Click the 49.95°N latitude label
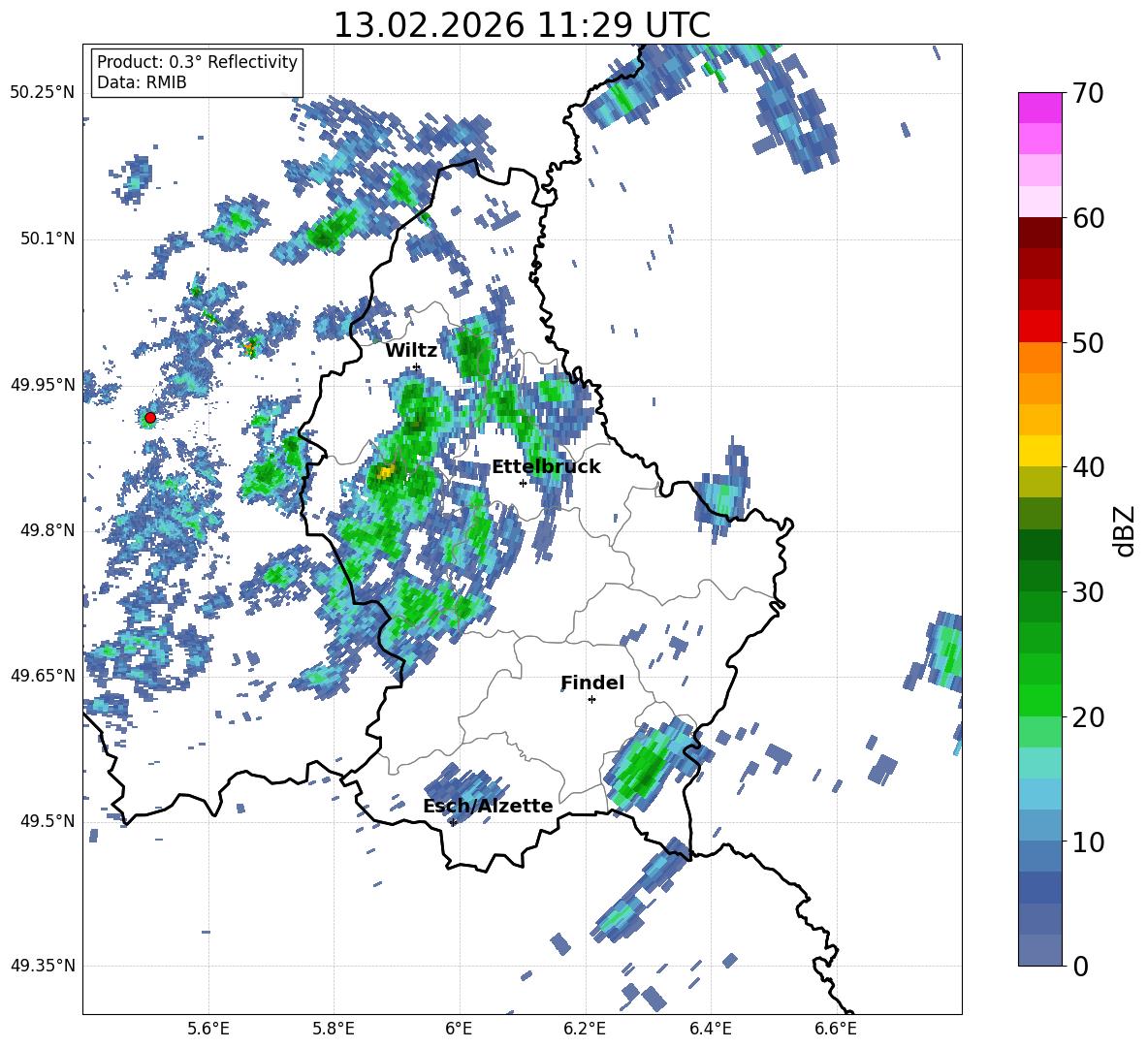The width and height of the screenshot is (1148, 1048). coord(43,385)
